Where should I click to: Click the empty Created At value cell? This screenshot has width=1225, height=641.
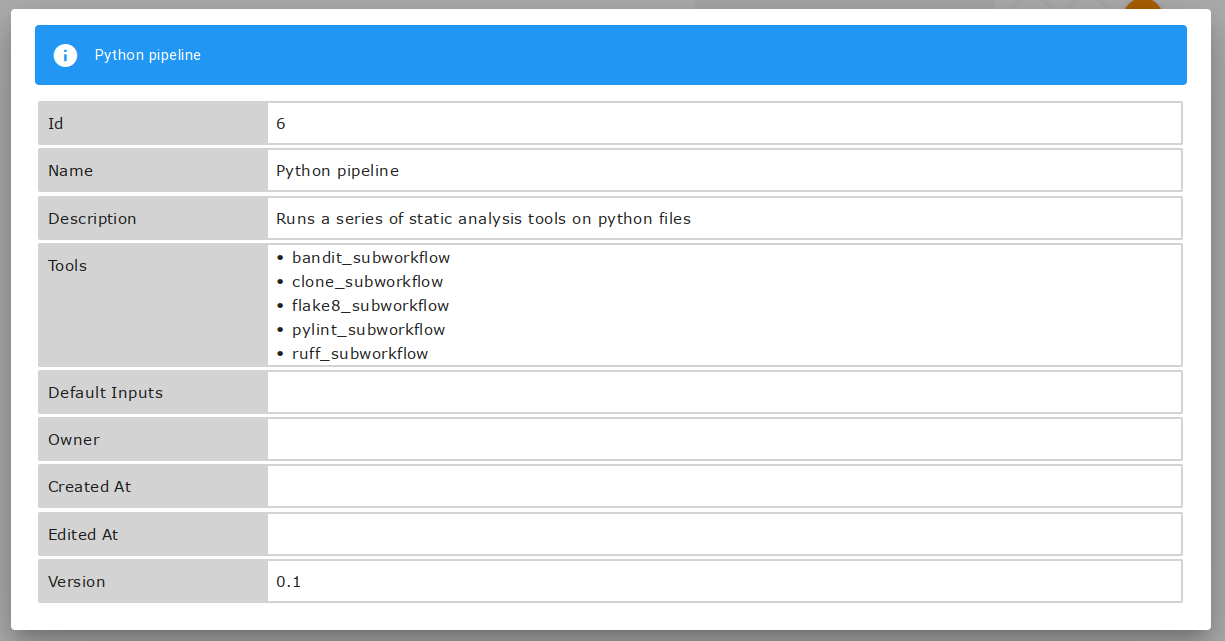(x=725, y=486)
